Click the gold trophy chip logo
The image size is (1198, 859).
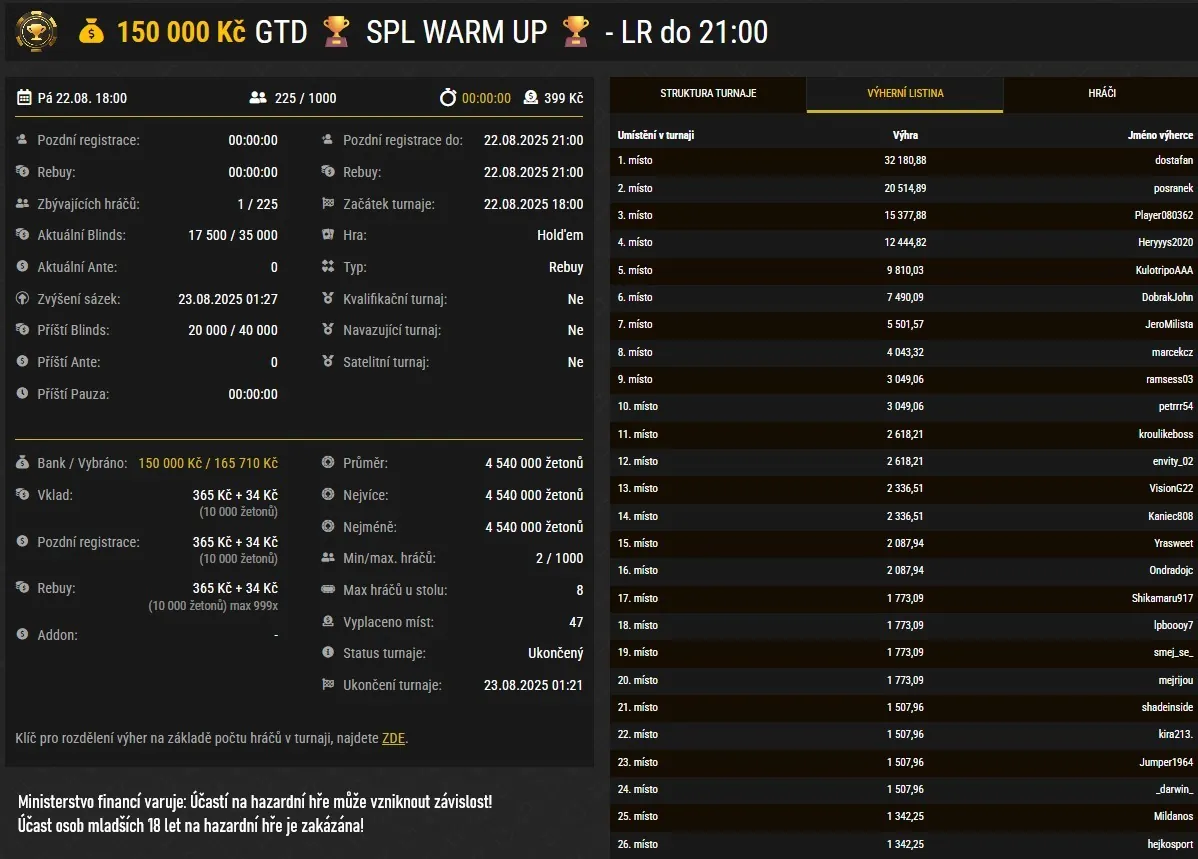37,30
